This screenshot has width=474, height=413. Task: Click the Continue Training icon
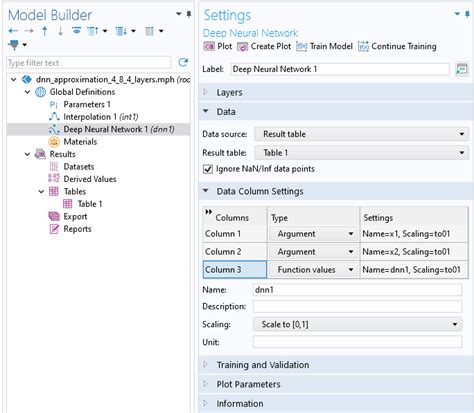click(363, 46)
